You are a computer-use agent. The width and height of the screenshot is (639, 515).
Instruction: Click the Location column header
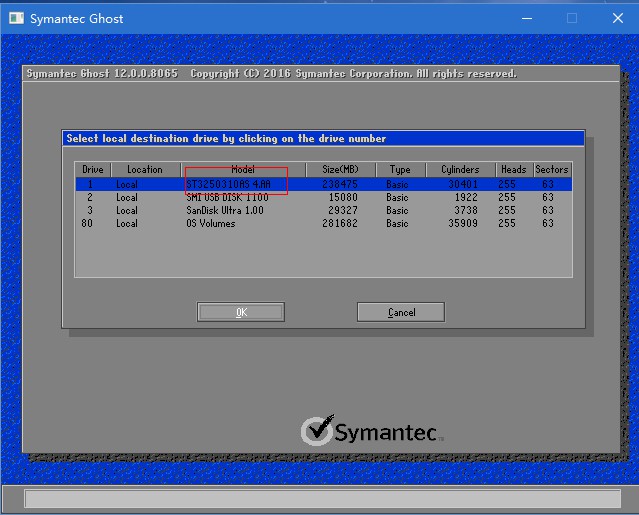(144, 170)
